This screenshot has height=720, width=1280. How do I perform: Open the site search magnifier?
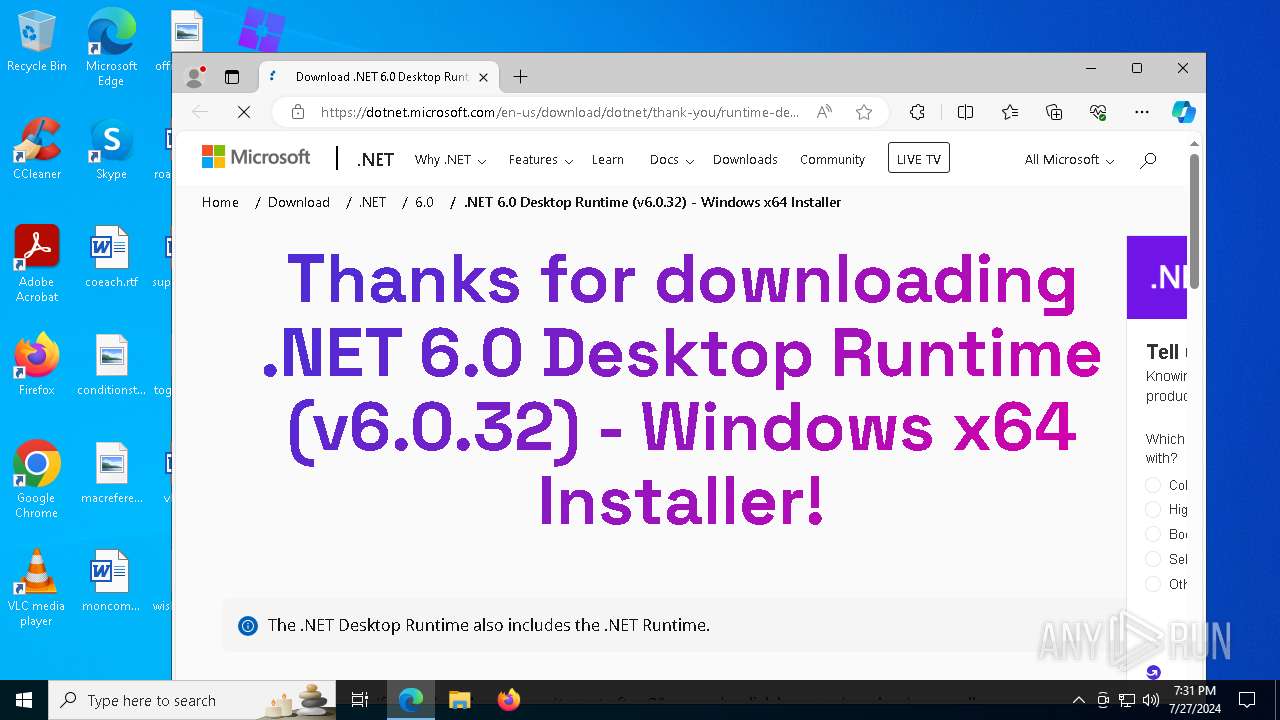(1148, 159)
